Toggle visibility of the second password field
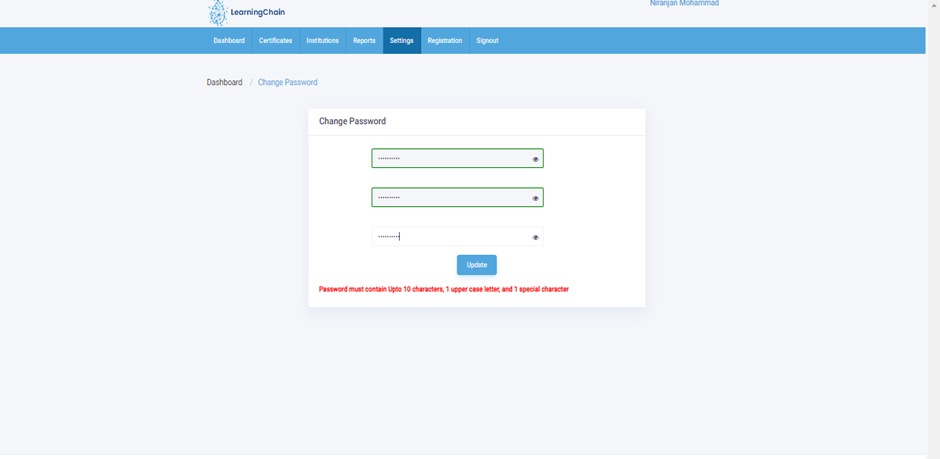This screenshot has width=940, height=459. pyautogui.click(x=535, y=198)
